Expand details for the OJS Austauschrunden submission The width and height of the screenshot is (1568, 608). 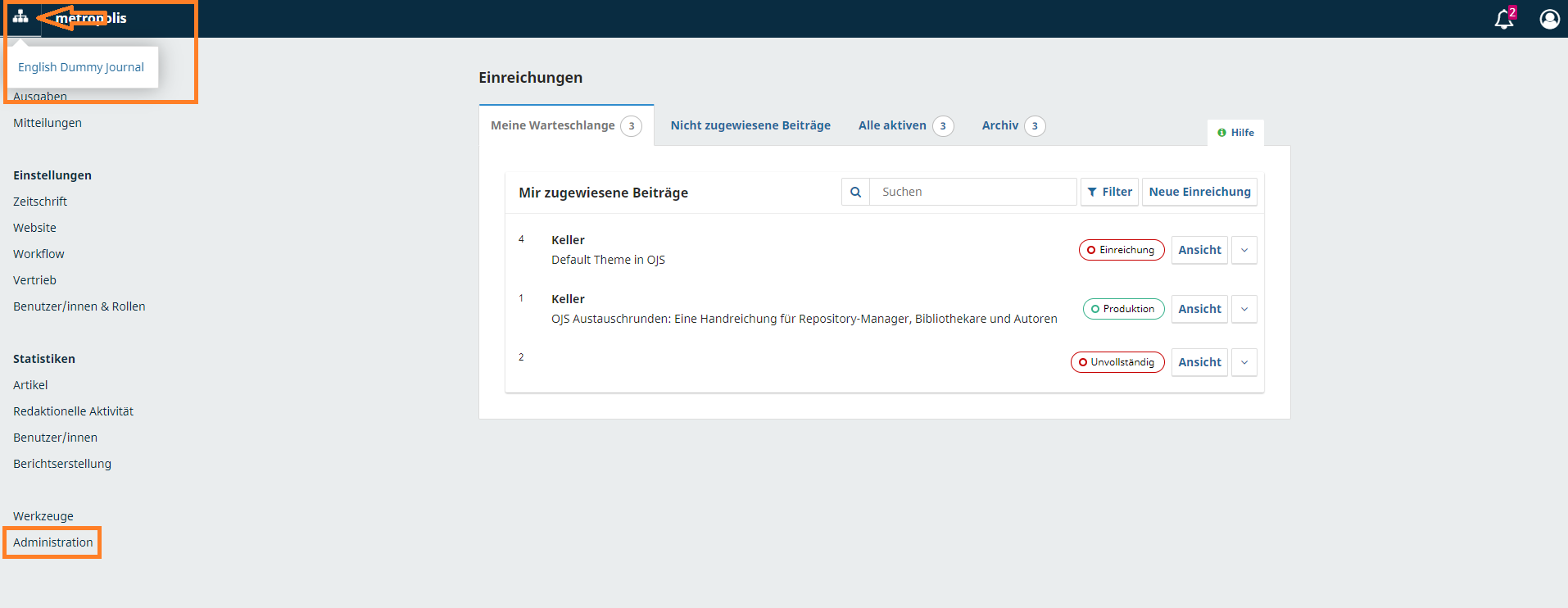tap(1244, 309)
